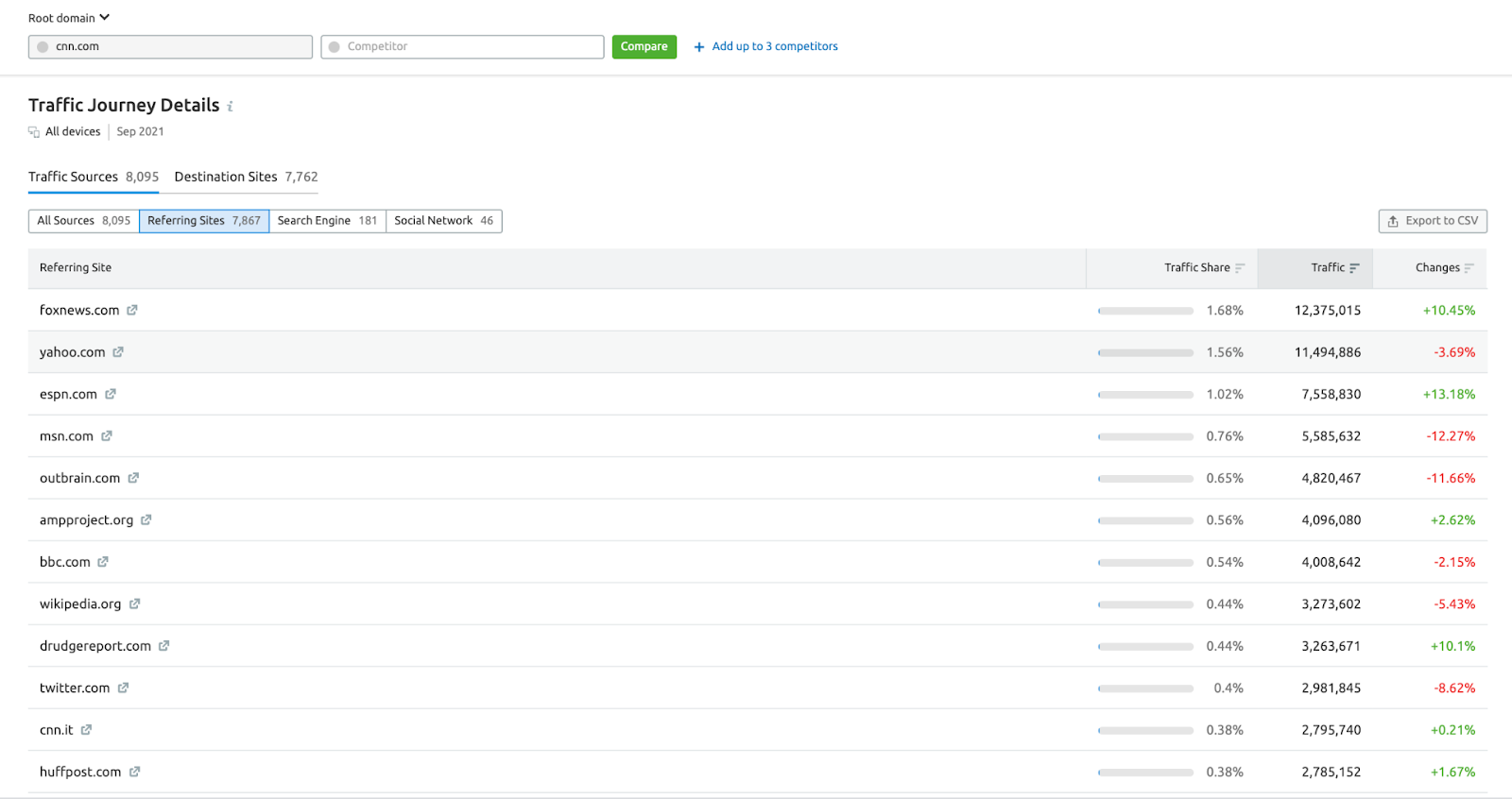Sort by Traffic Share column icon
The width and height of the screenshot is (1512, 799).
[1240, 268]
